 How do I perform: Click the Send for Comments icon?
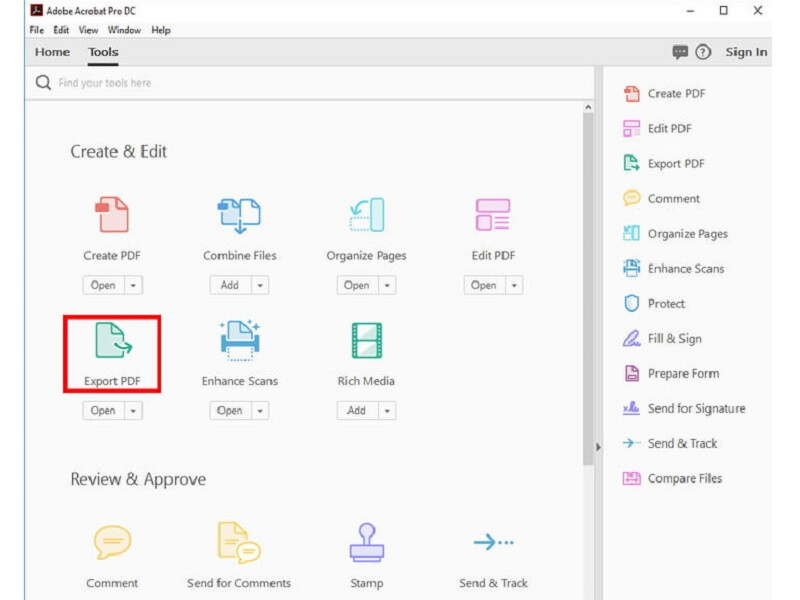[239, 542]
